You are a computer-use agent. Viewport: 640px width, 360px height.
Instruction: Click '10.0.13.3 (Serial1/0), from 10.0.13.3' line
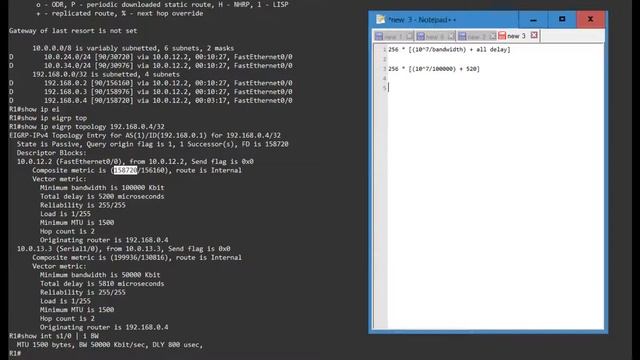coord(123,249)
